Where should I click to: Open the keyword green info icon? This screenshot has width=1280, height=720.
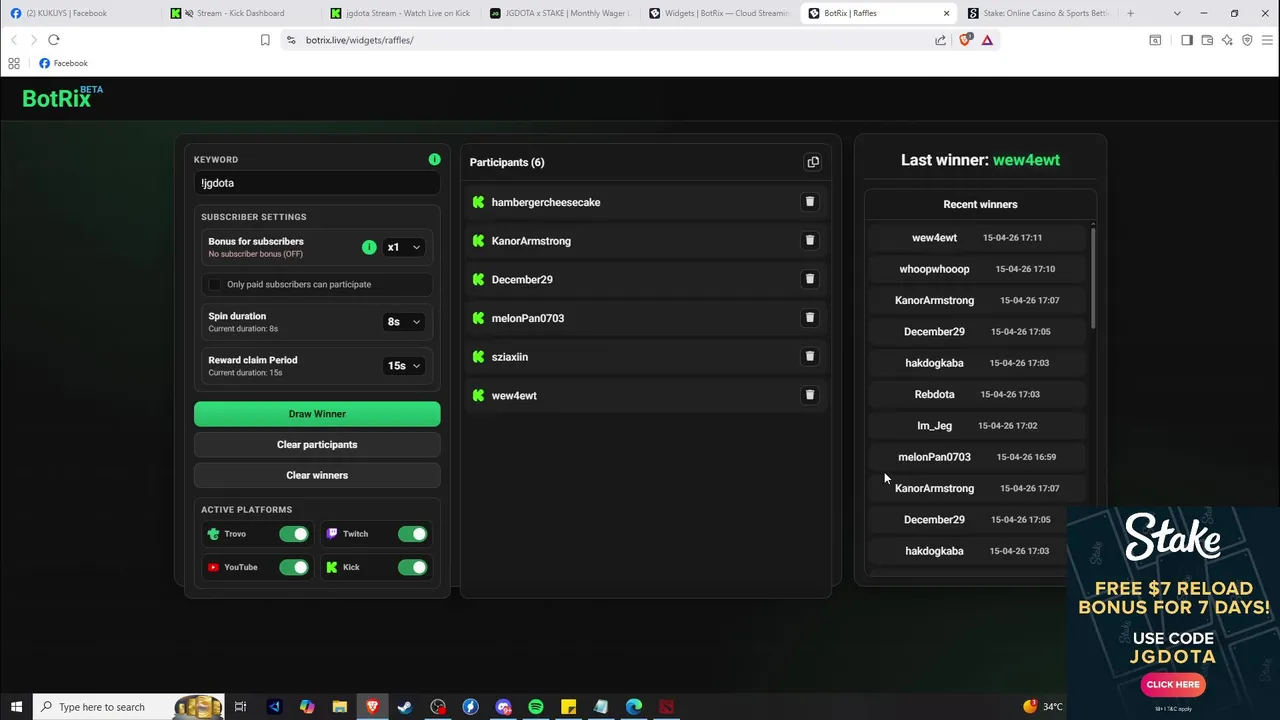[434, 159]
